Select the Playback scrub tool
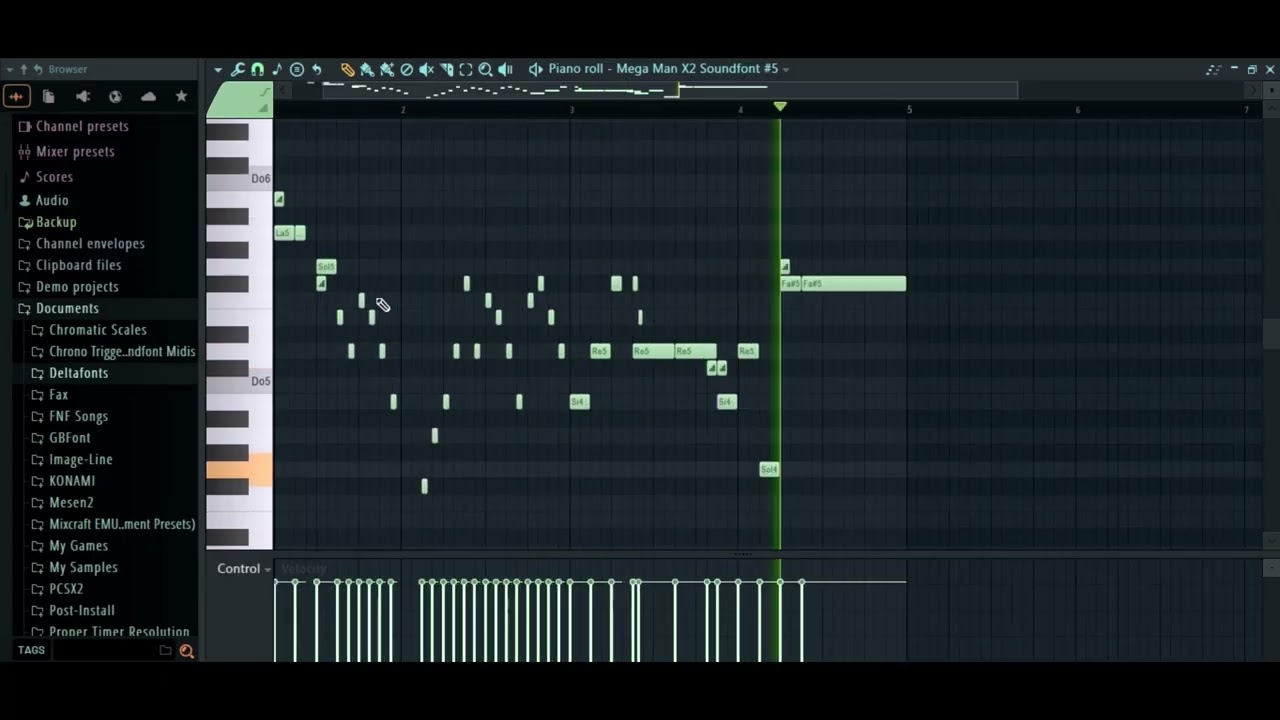 (505, 69)
